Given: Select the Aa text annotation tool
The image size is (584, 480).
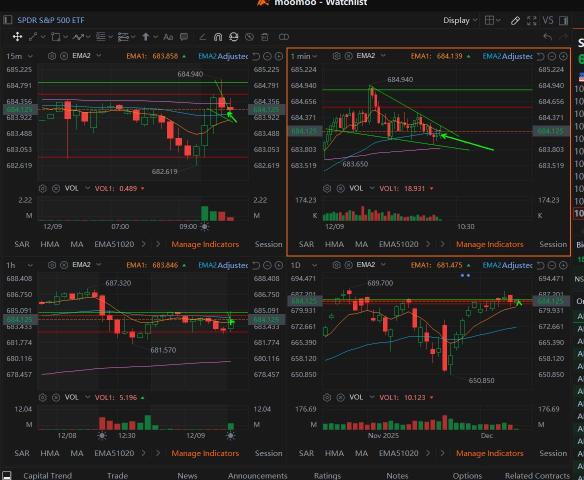Looking at the screenshot, I should pos(168,37).
